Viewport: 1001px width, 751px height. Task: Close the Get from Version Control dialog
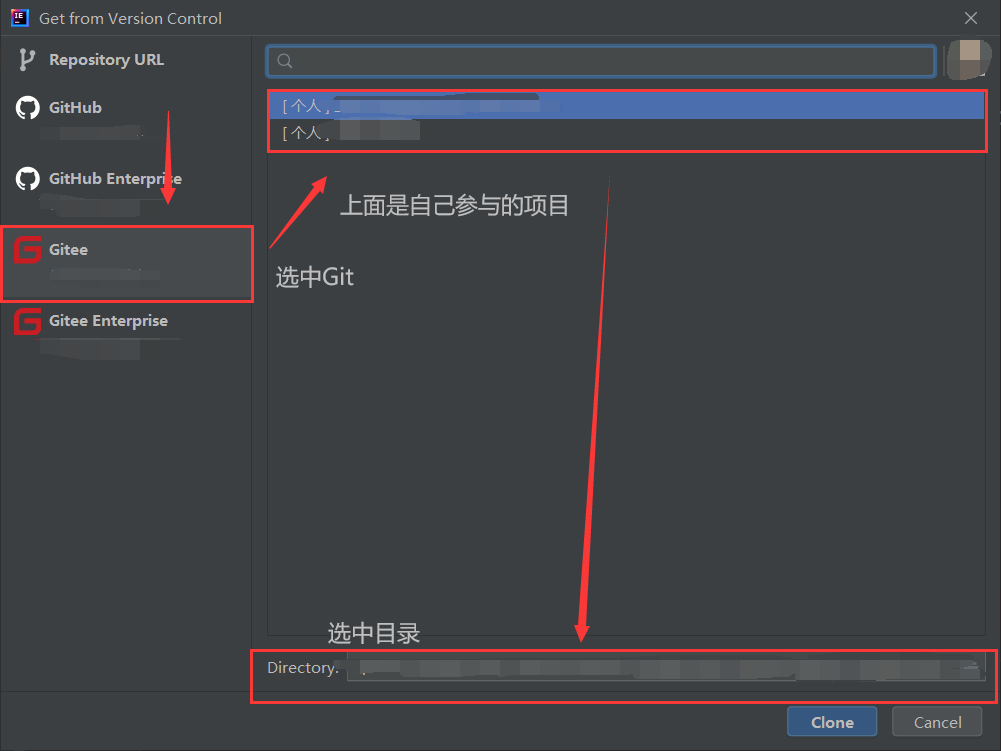[970, 18]
